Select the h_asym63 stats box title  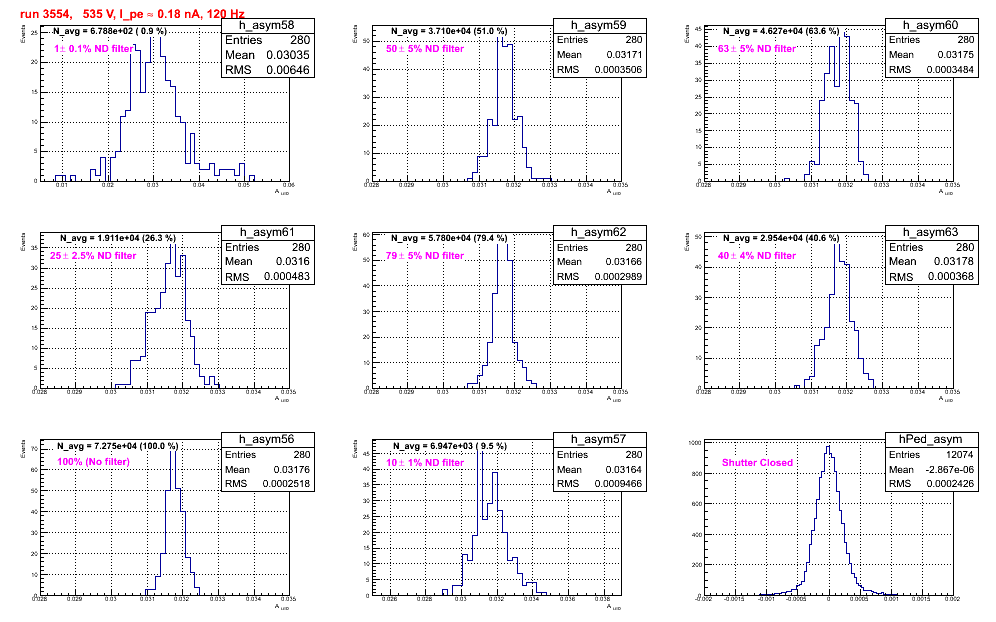(931, 233)
